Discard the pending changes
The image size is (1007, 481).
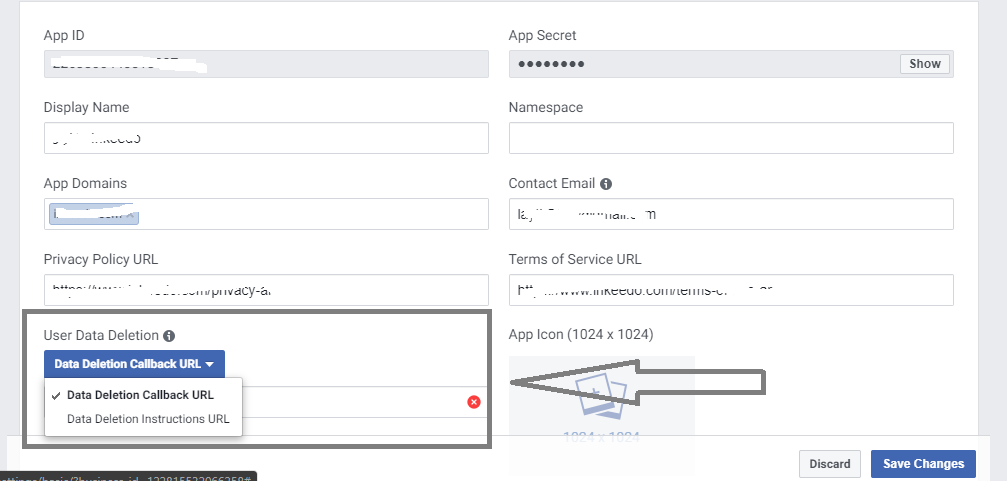point(830,464)
